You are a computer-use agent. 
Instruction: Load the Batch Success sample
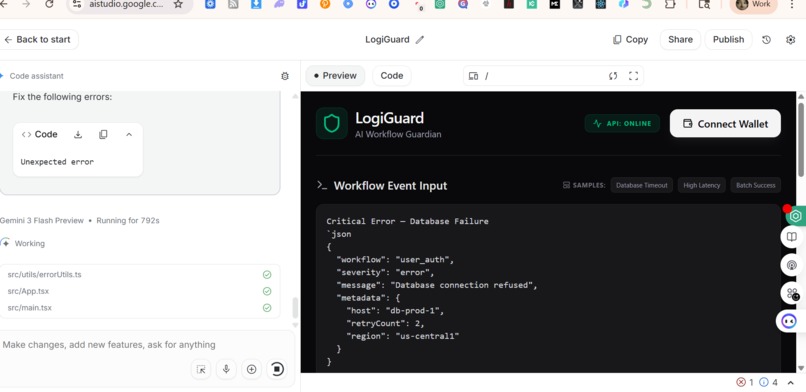(x=756, y=185)
